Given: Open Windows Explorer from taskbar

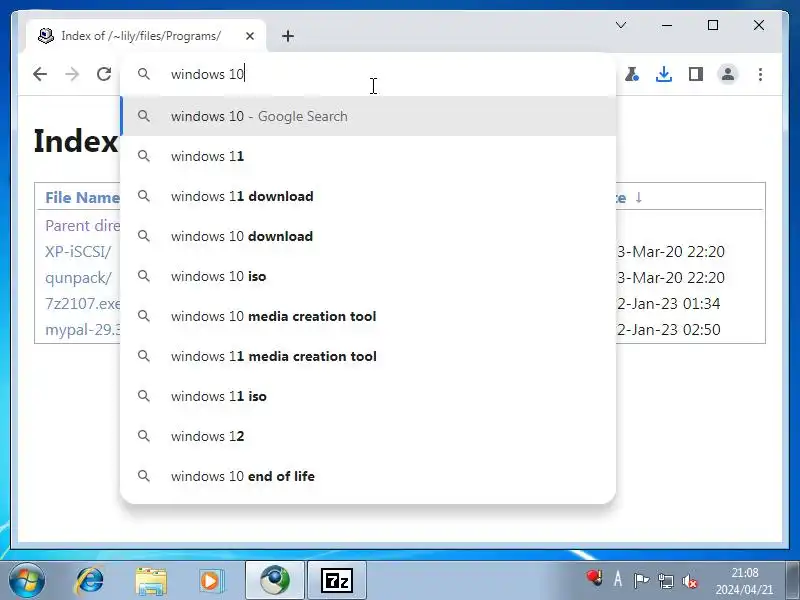Looking at the screenshot, I should pos(151,581).
